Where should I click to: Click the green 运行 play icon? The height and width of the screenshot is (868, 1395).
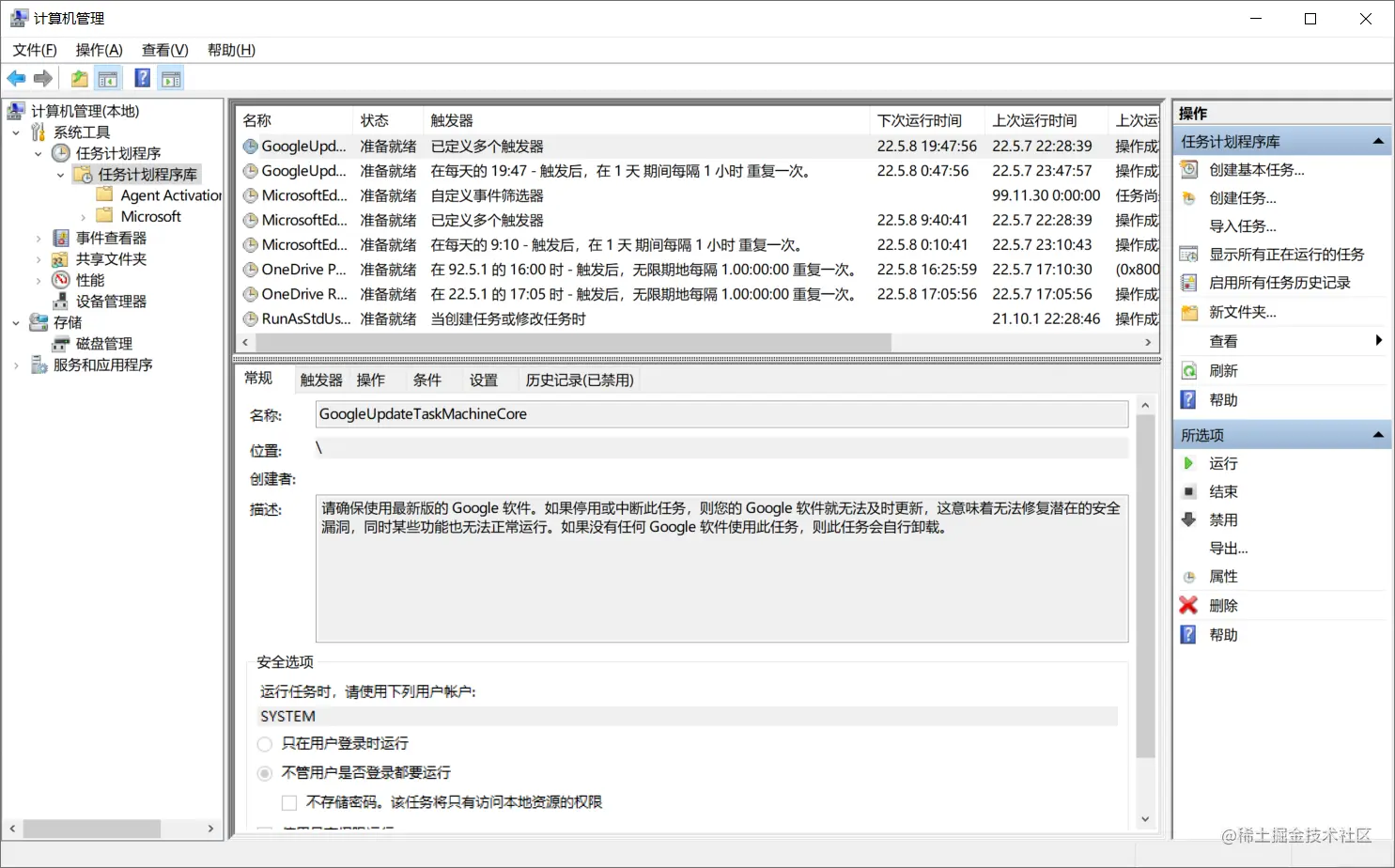(1188, 463)
